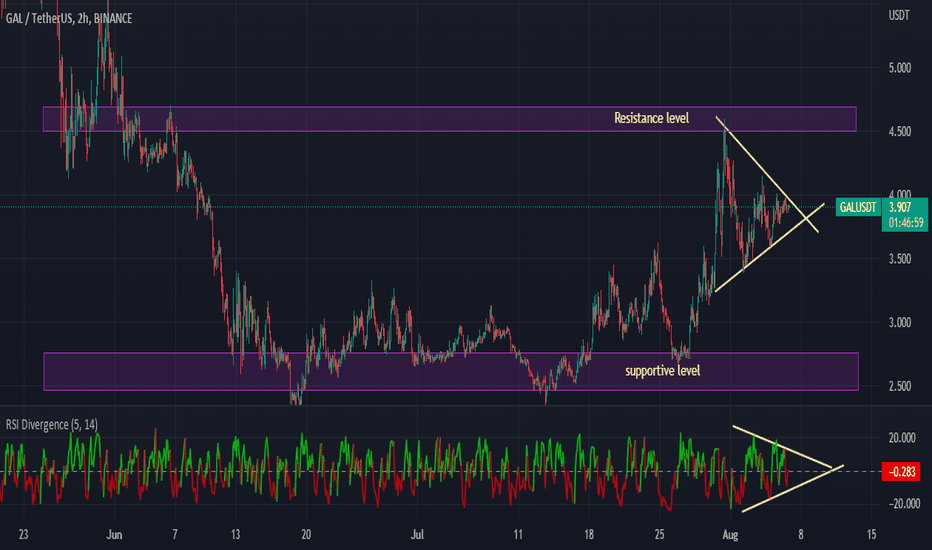Click the 8 date on time axis

[x=801, y=535]
